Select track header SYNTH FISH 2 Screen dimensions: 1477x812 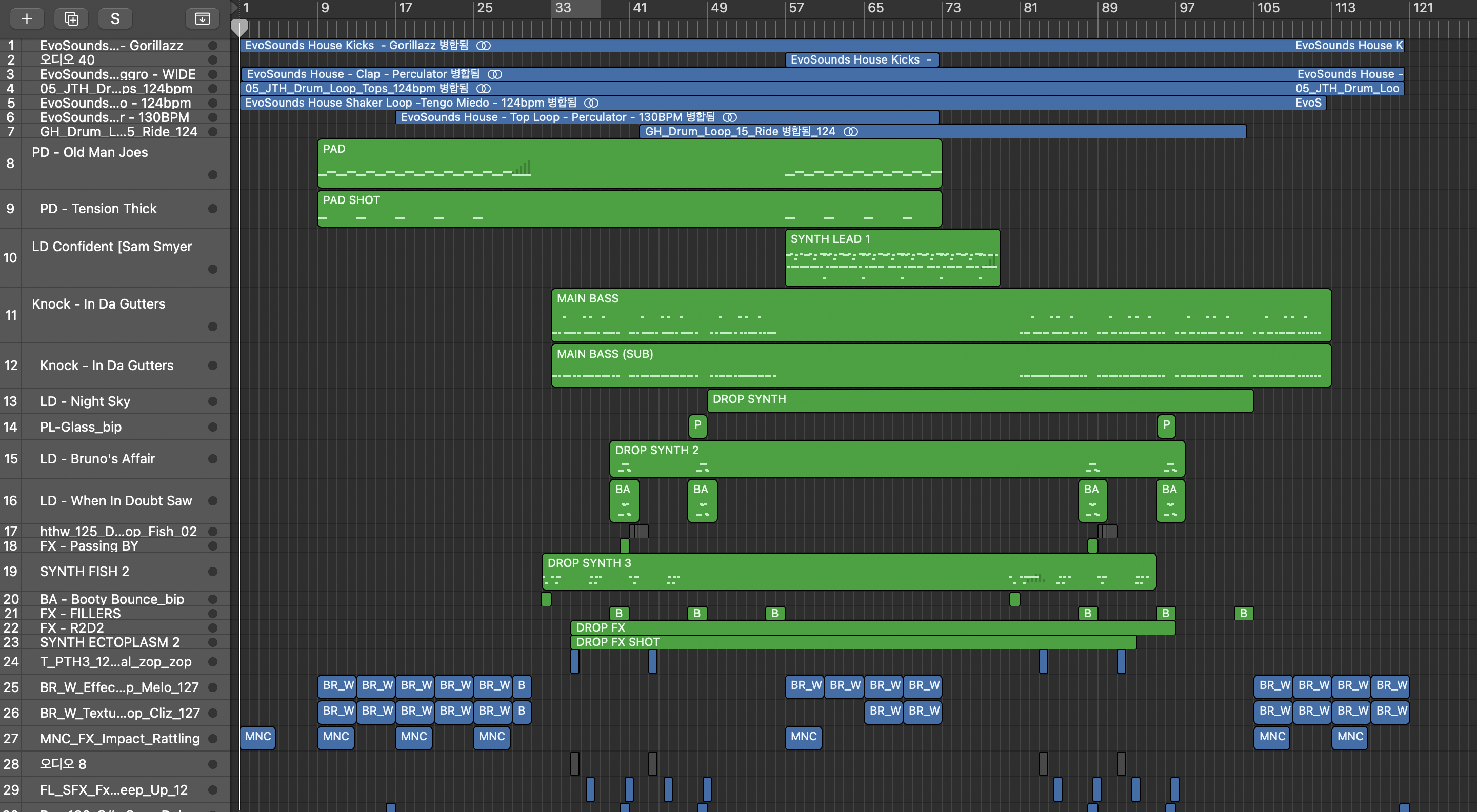115,572
